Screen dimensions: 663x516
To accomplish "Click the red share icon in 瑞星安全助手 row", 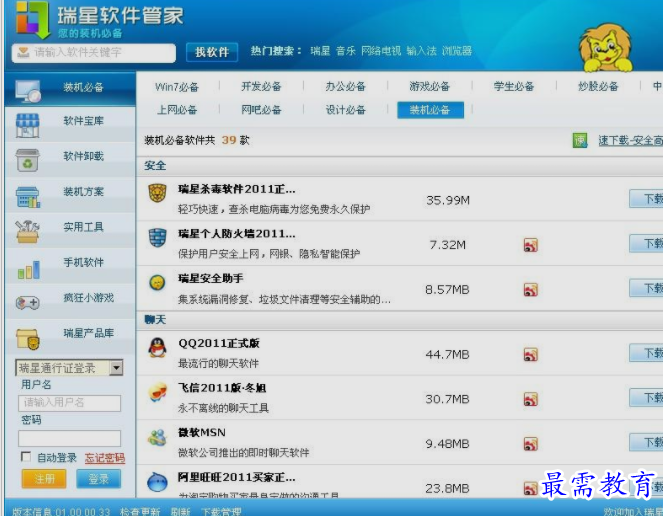I will pos(531,290).
